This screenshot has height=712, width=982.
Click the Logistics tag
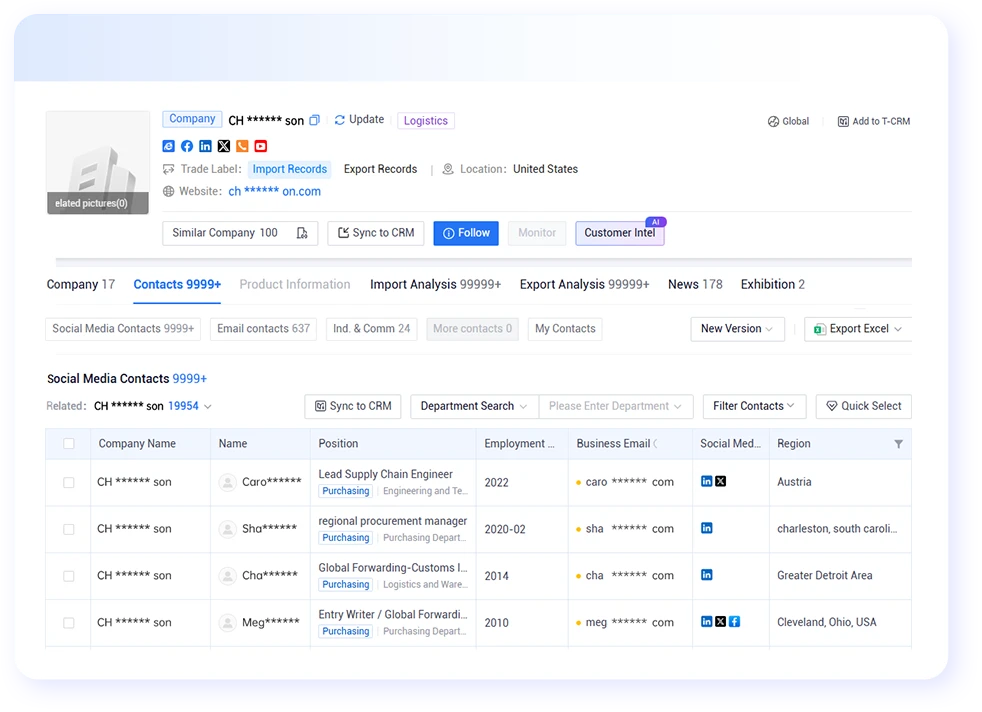pos(426,121)
